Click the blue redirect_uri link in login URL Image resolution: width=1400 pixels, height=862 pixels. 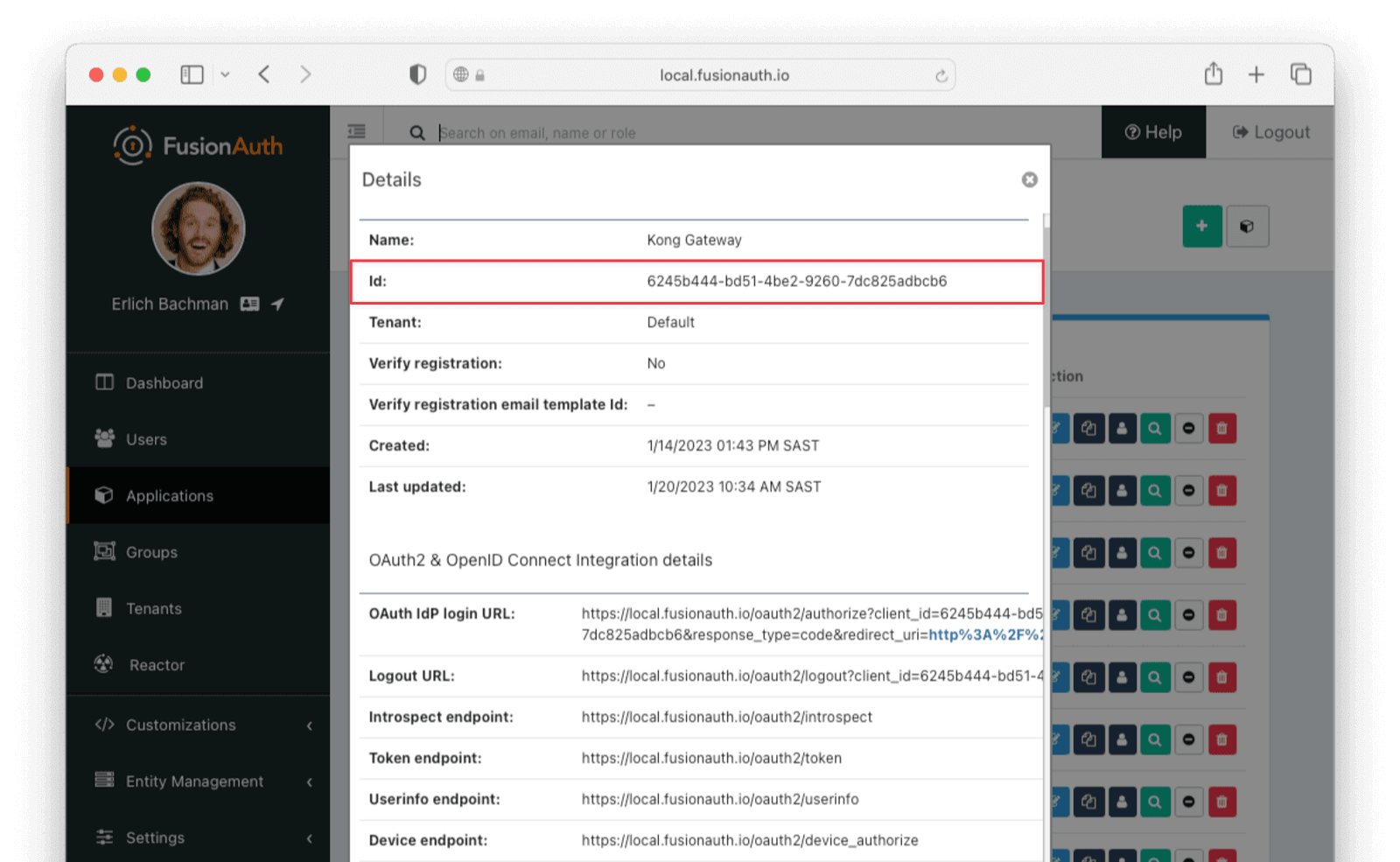(985, 634)
